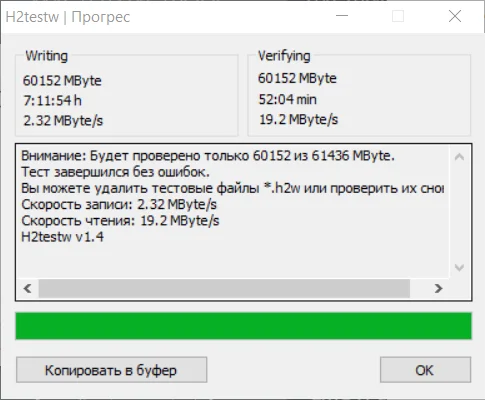Click the log's left scroll arrow
Screen dimensions: 485x400
click(28, 288)
